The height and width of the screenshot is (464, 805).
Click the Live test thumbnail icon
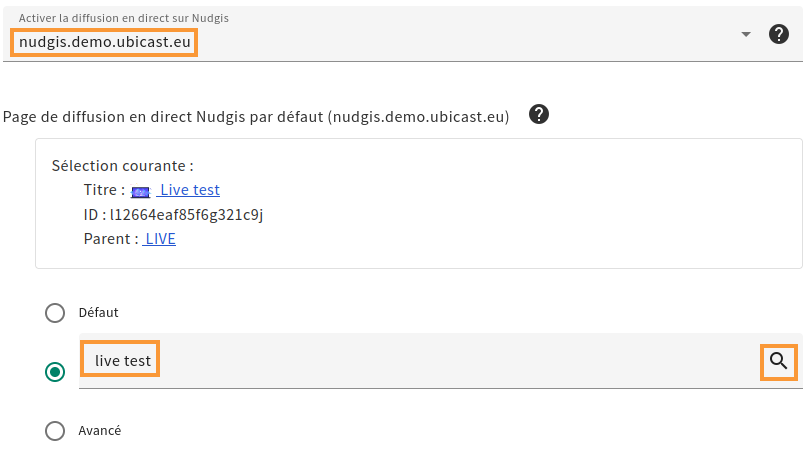pos(140,191)
